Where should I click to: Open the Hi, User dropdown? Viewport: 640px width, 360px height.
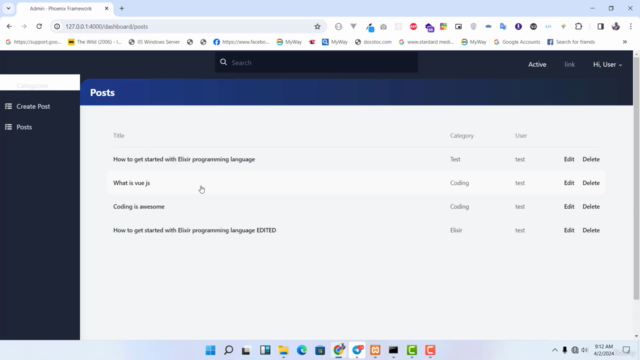[607, 64]
